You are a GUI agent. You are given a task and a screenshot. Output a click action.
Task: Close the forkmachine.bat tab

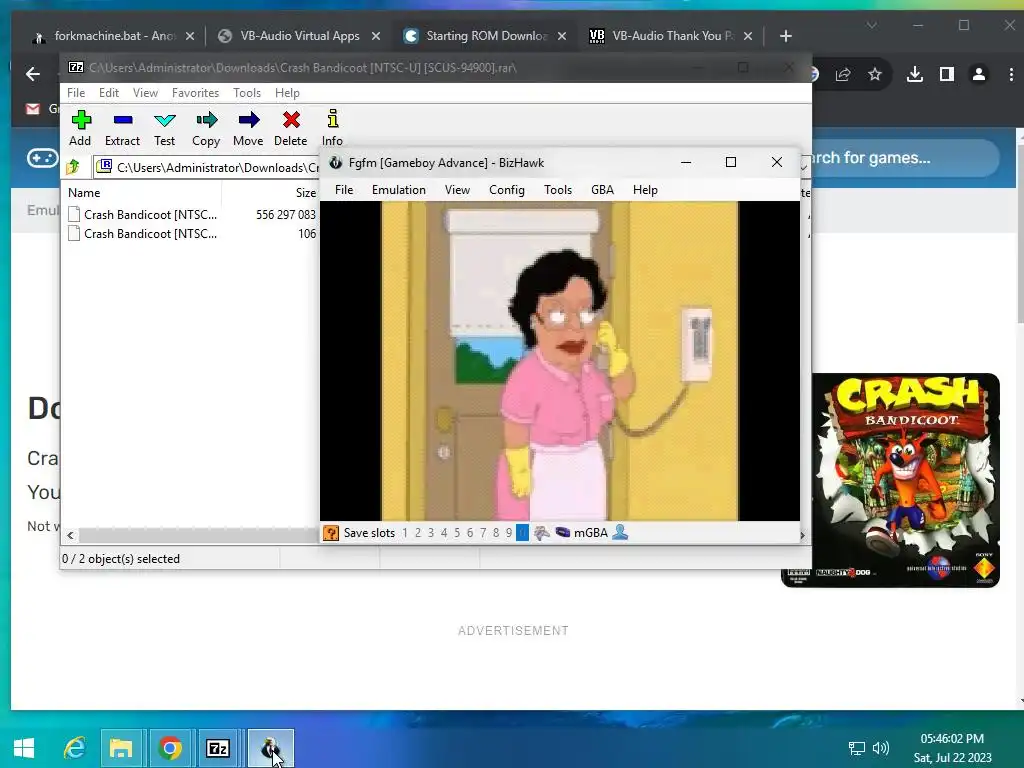(190, 36)
